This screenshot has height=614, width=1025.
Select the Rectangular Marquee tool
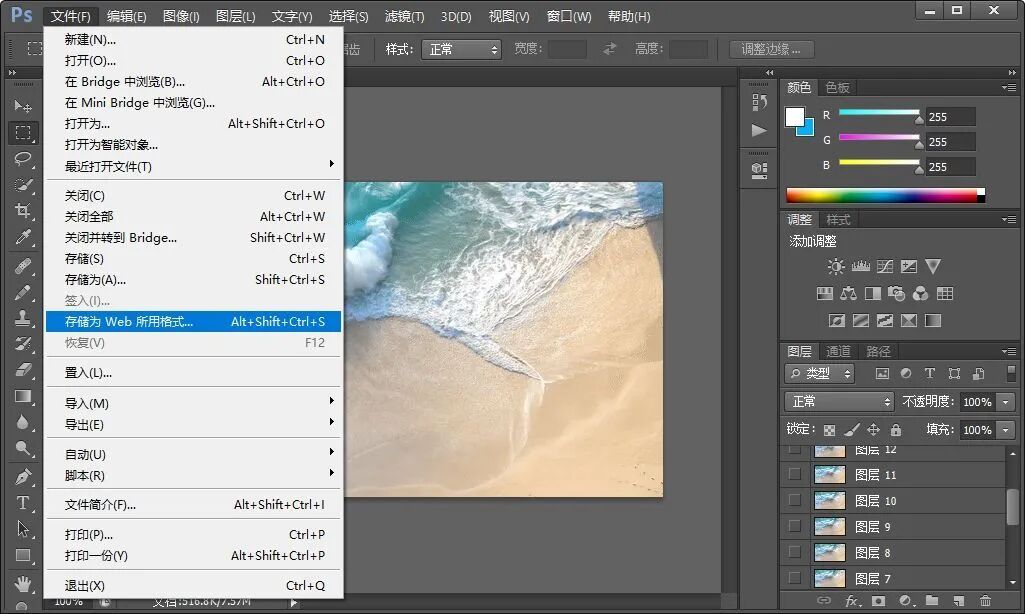pos(23,133)
